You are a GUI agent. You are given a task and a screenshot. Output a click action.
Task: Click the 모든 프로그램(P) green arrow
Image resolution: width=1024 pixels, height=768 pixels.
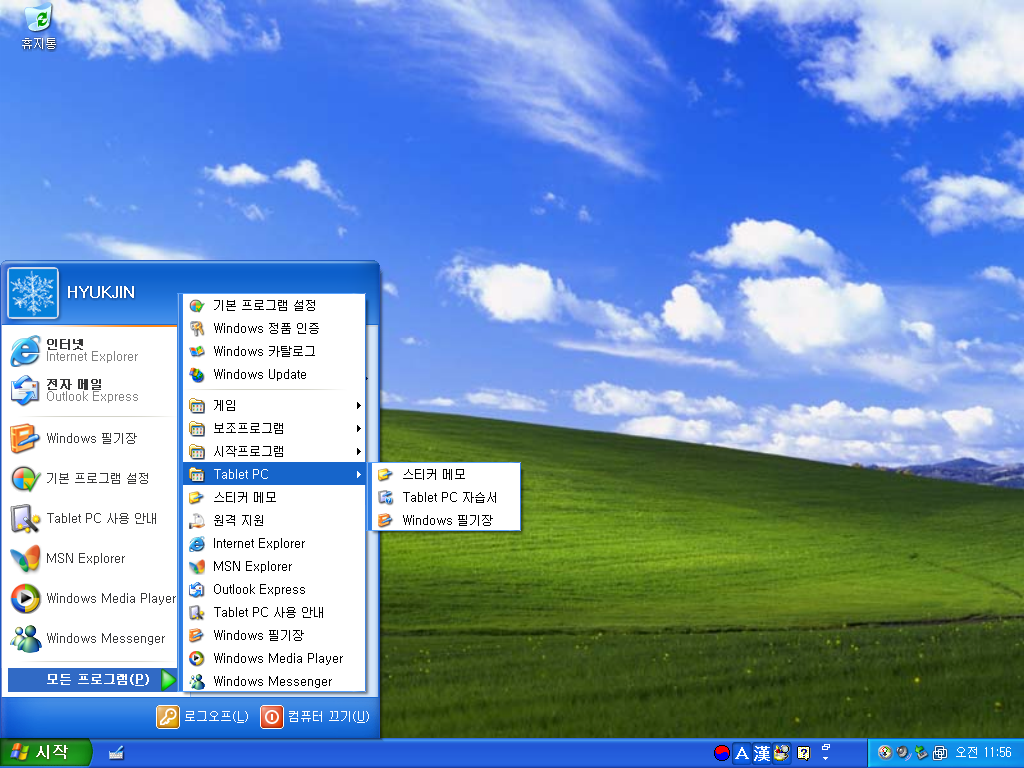pyautogui.click(x=168, y=680)
